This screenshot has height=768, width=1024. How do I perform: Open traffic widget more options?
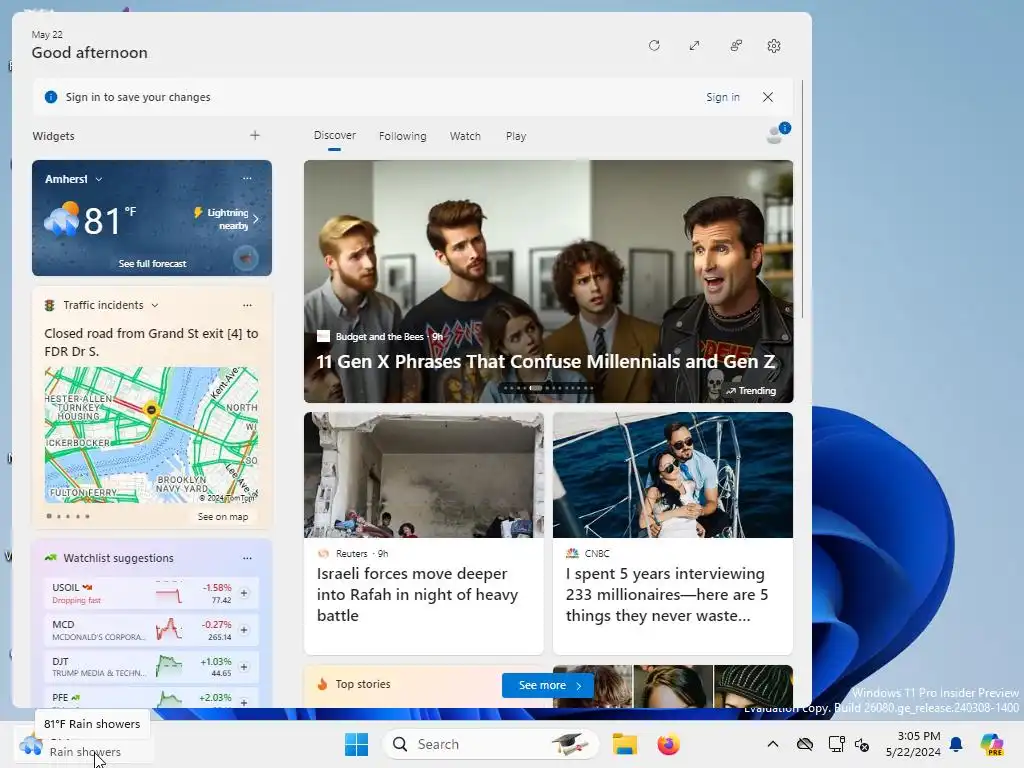247,305
